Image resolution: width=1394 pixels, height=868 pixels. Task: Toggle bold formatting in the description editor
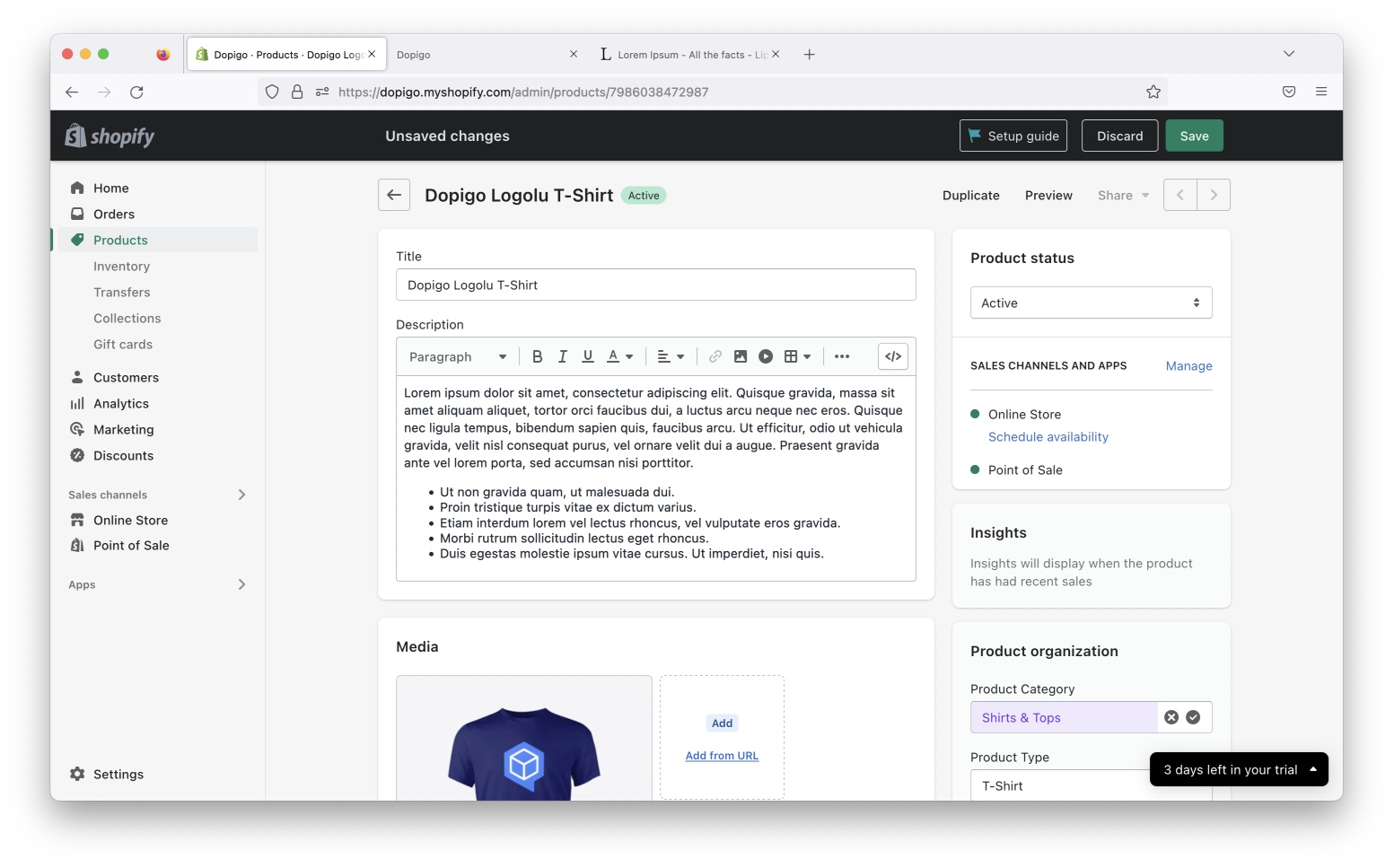tap(537, 356)
